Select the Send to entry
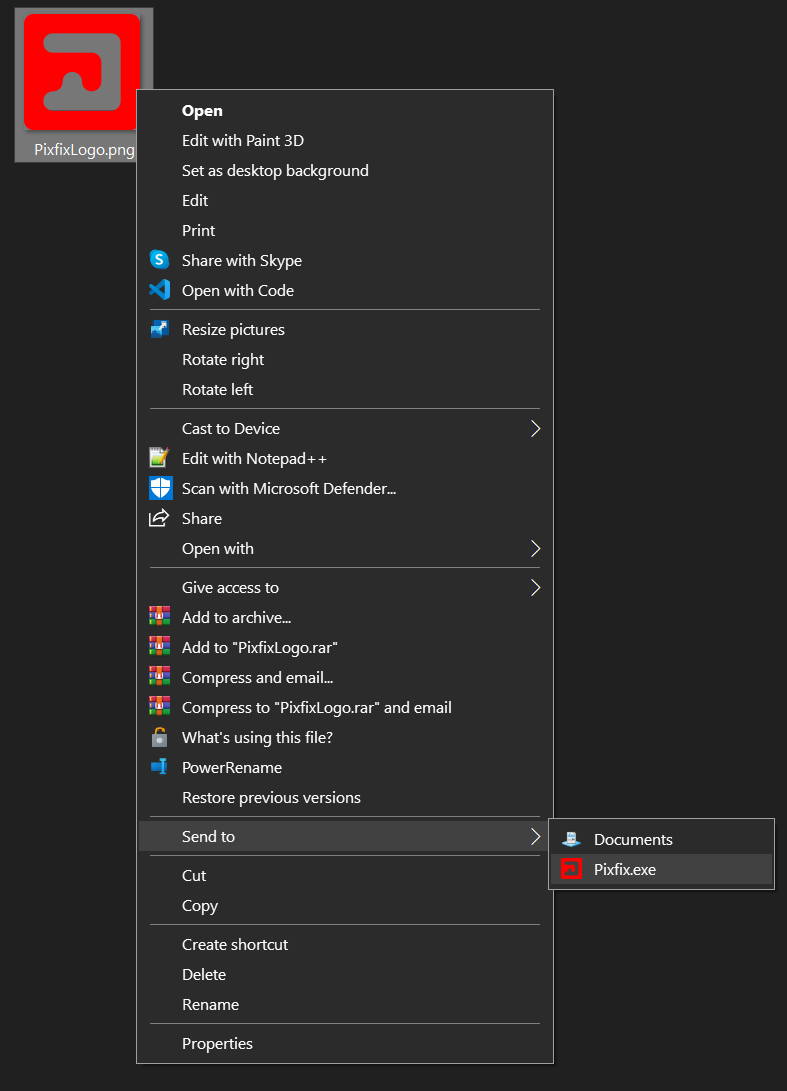 pyautogui.click(x=345, y=836)
